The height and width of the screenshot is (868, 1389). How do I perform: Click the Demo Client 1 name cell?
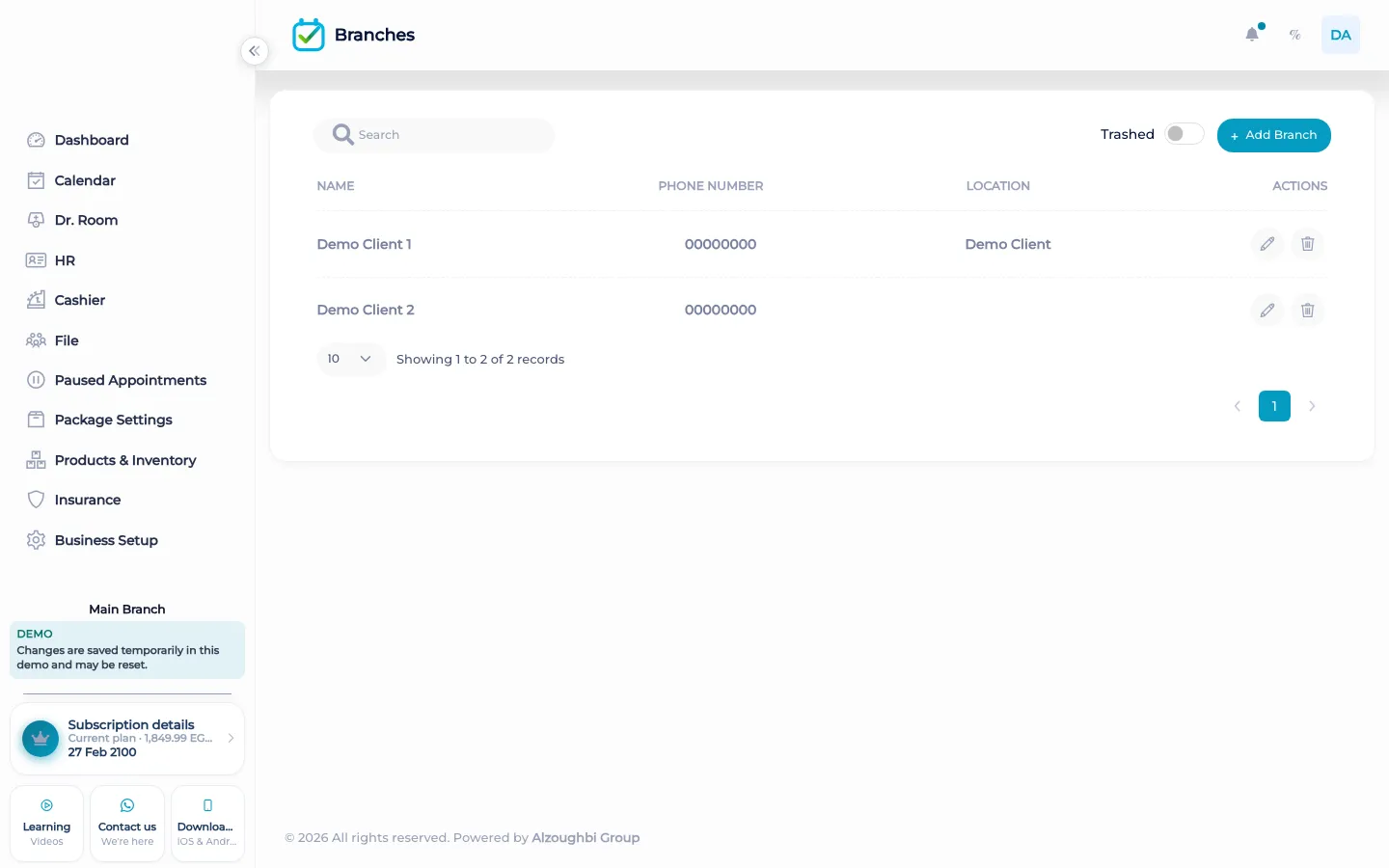(x=364, y=244)
